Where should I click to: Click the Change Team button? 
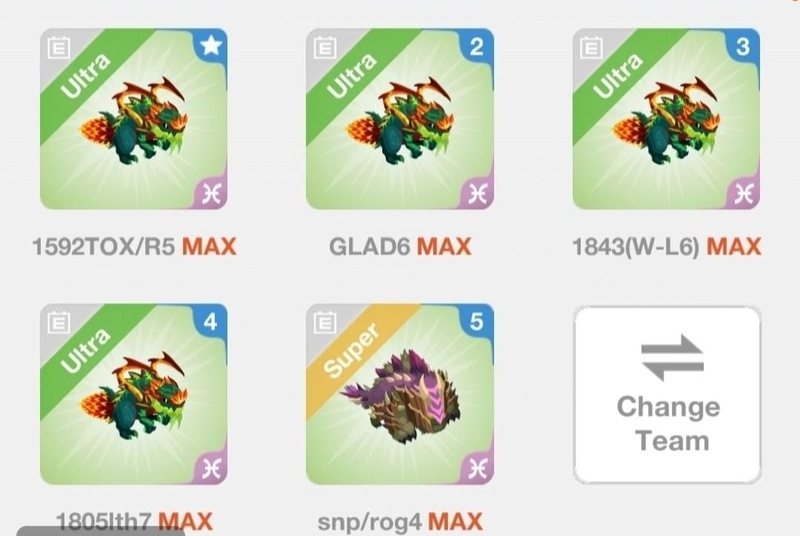pos(667,395)
